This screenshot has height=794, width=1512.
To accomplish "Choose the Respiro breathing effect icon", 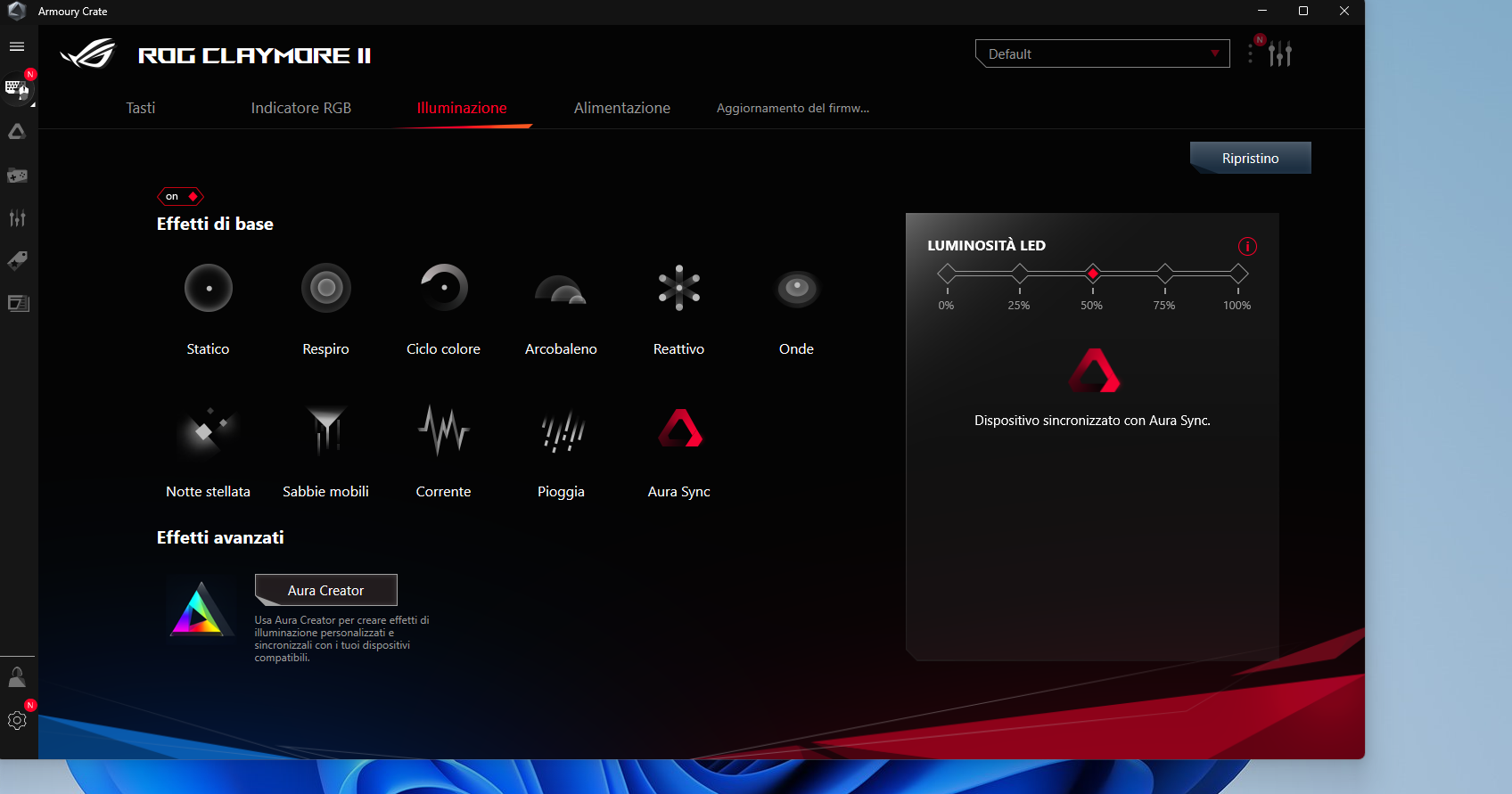I will pyautogui.click(x=326, y=288).
